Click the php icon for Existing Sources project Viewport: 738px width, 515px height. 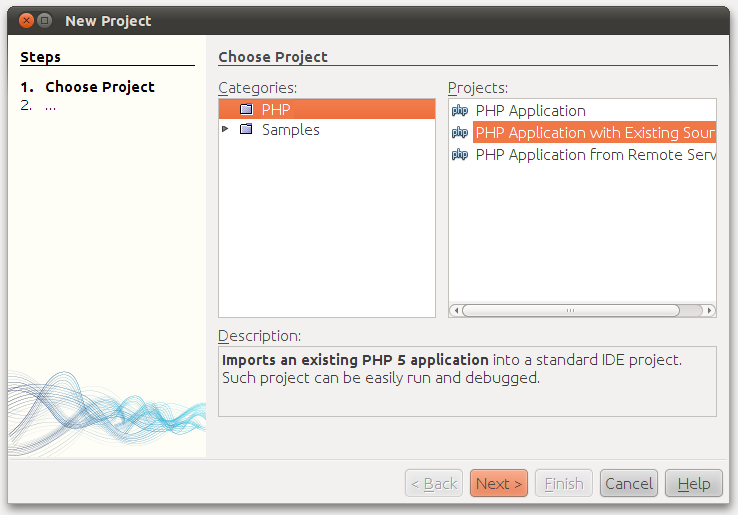pyautogui.click(x=460, y=133)
